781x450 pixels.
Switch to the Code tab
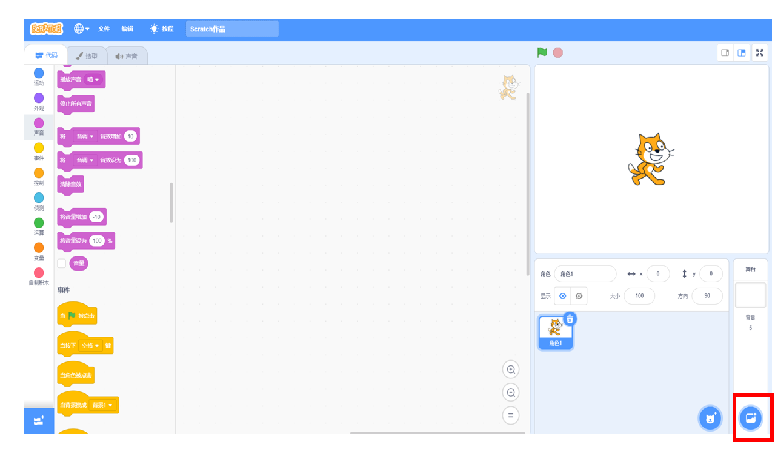point(46,55)
